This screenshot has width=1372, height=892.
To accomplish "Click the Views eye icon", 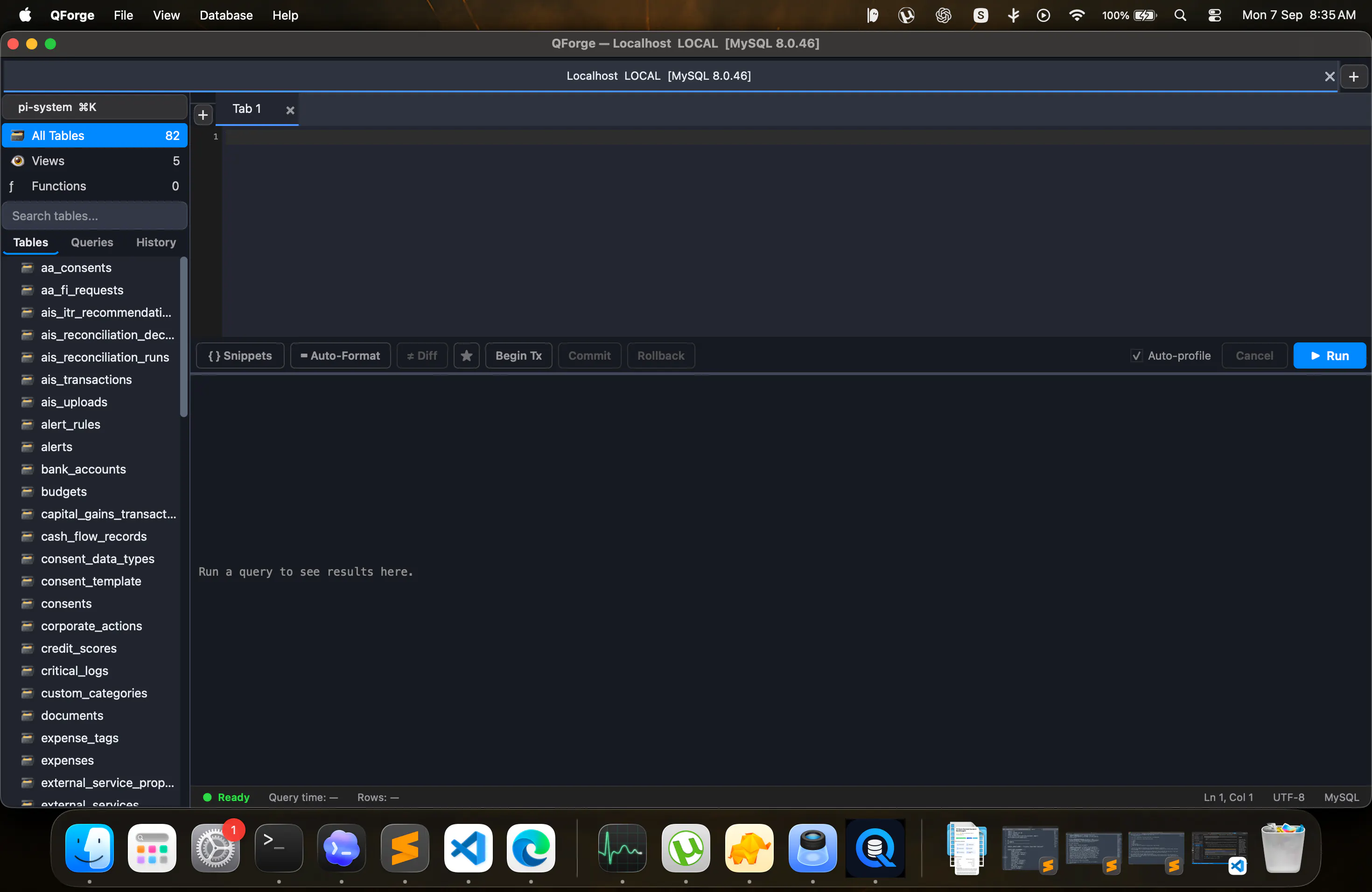I will tap(18, 161).
